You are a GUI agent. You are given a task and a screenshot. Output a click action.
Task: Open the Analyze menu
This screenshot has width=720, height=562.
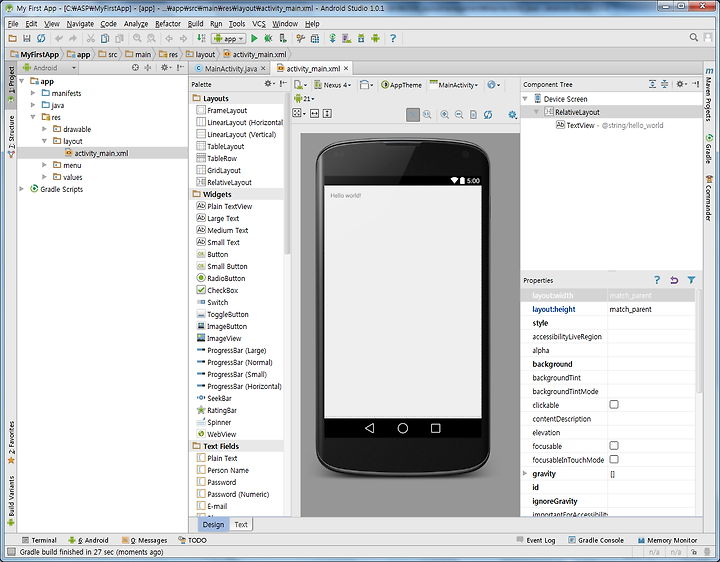click(x=136, y=24)
